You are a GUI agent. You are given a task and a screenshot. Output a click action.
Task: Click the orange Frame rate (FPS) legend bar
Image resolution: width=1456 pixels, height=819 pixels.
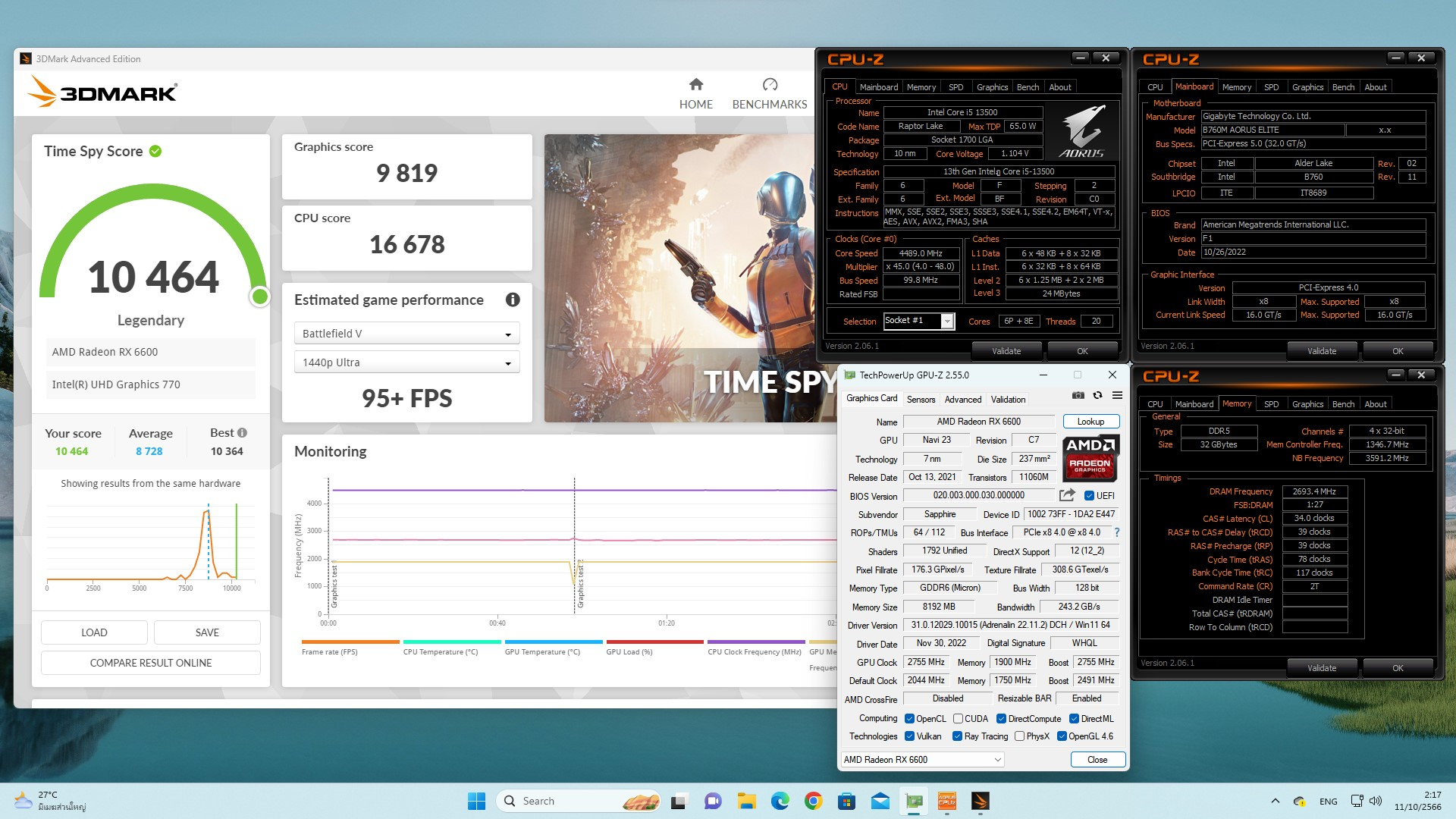(x=350, y=642)
